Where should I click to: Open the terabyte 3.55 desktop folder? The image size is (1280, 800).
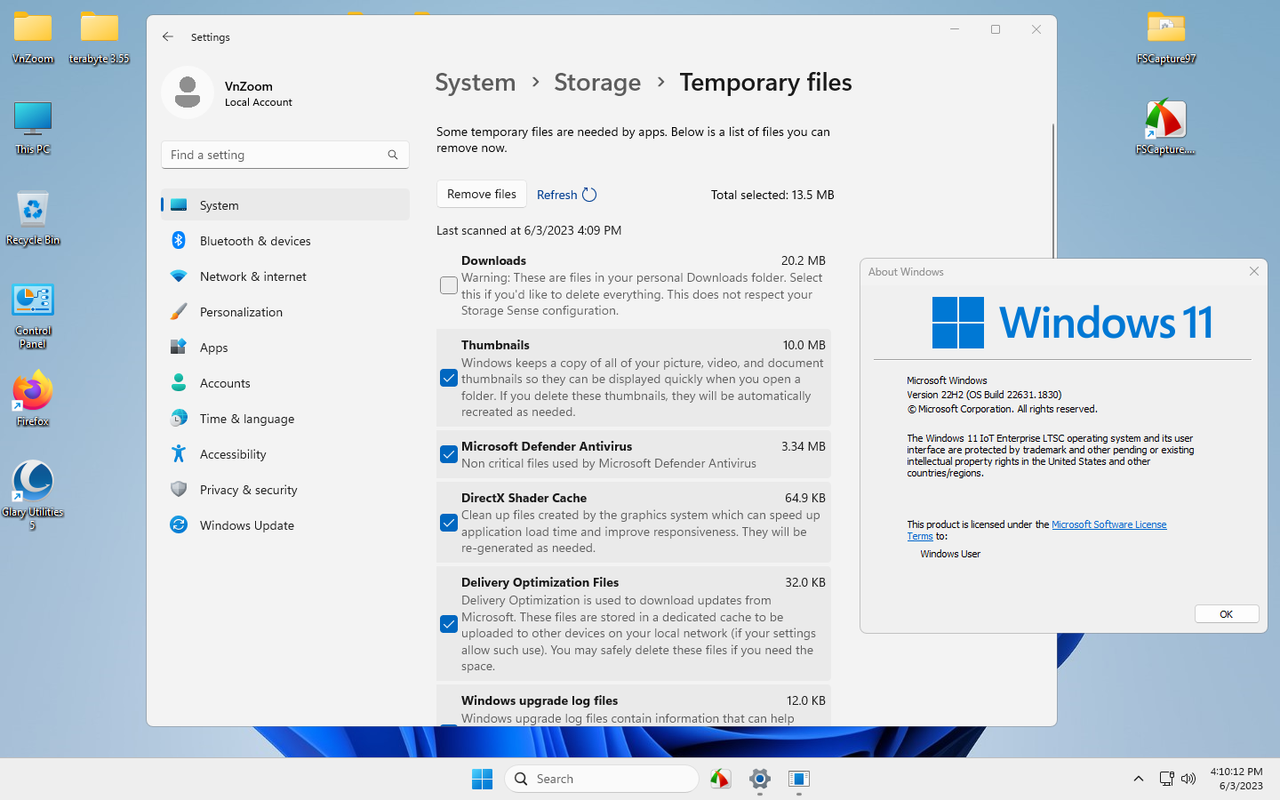click(x=99, y=37)
